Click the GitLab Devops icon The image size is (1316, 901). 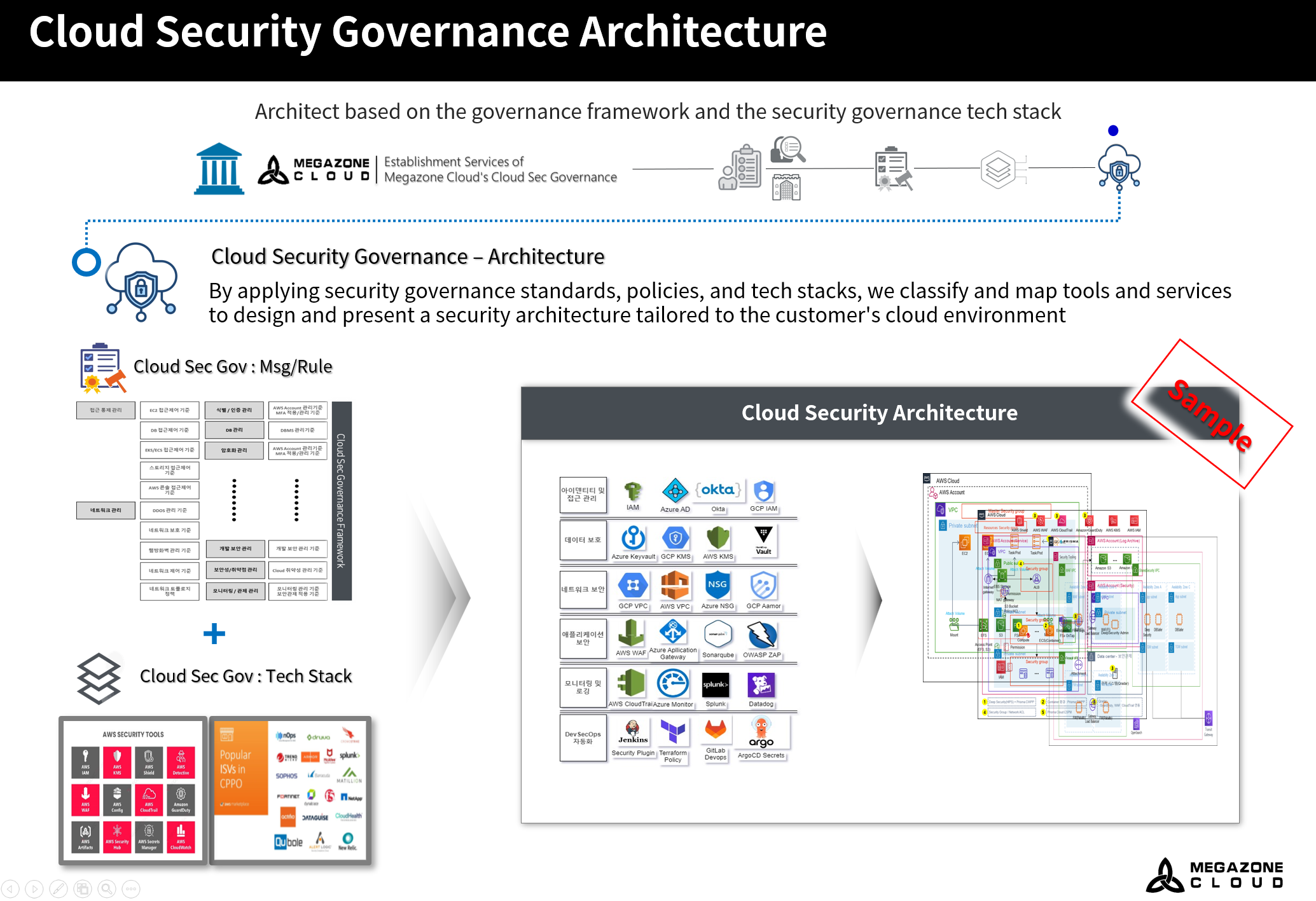(x=716, y=730)
